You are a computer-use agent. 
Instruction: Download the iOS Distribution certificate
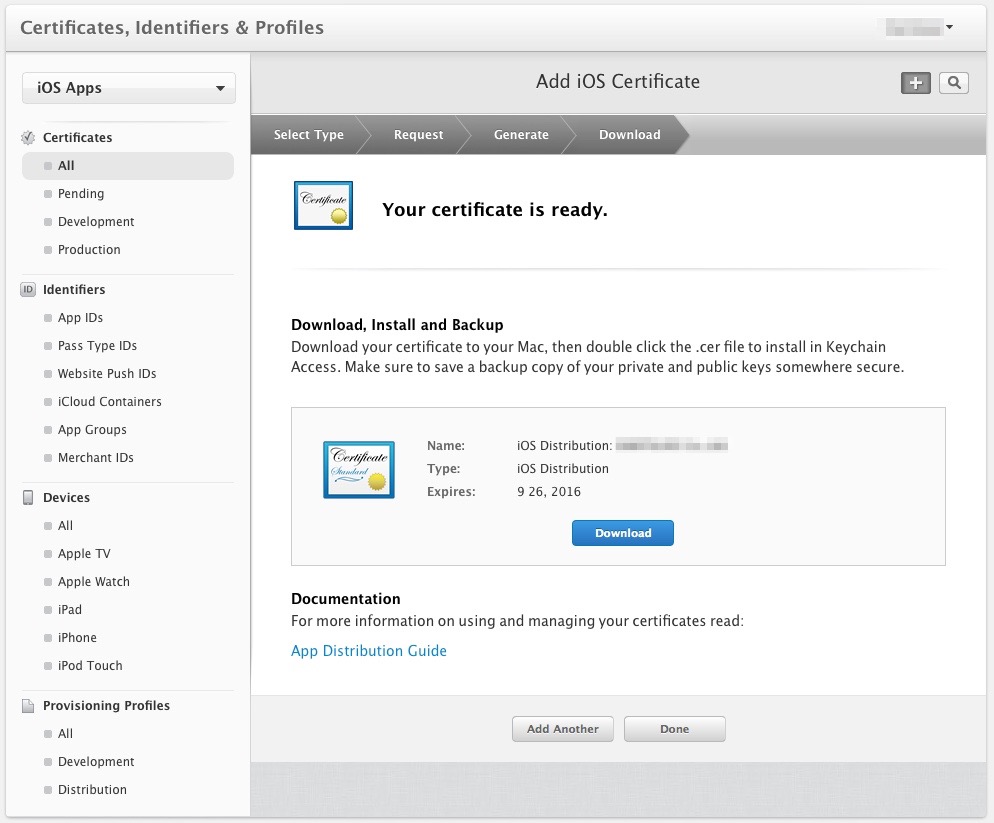(623, 533)
